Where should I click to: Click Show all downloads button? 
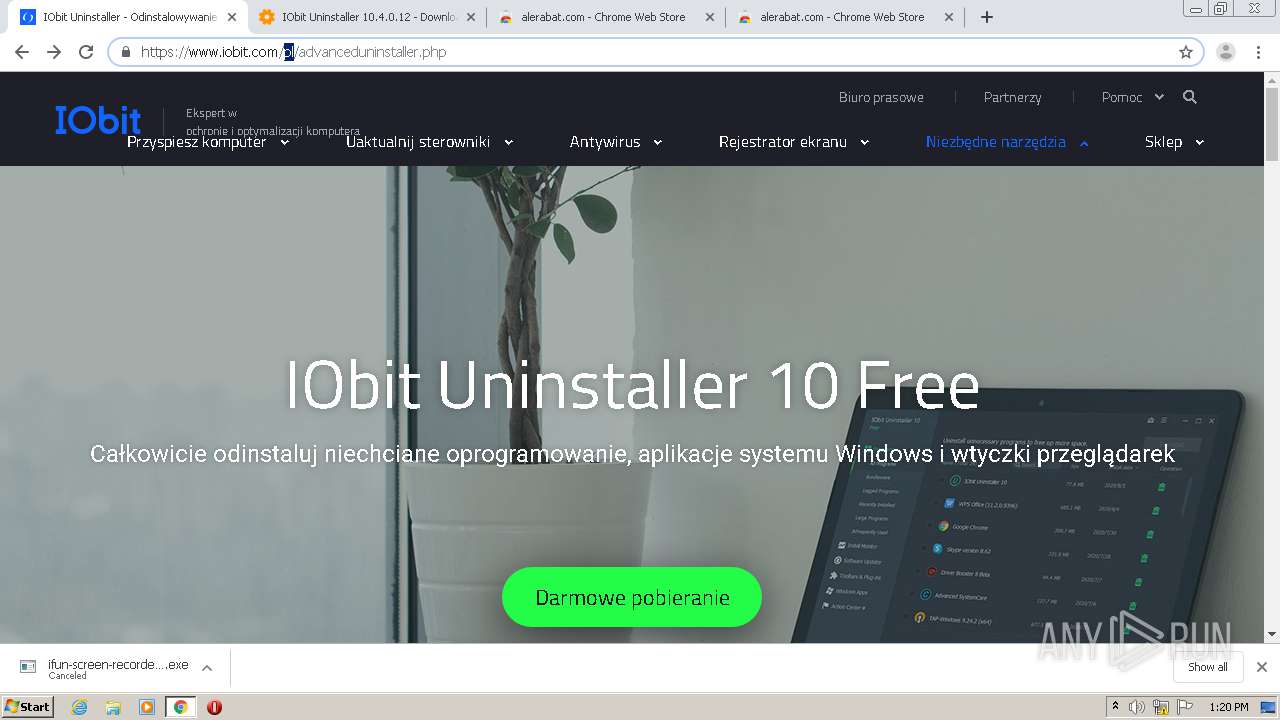(x=1208, y=667)
